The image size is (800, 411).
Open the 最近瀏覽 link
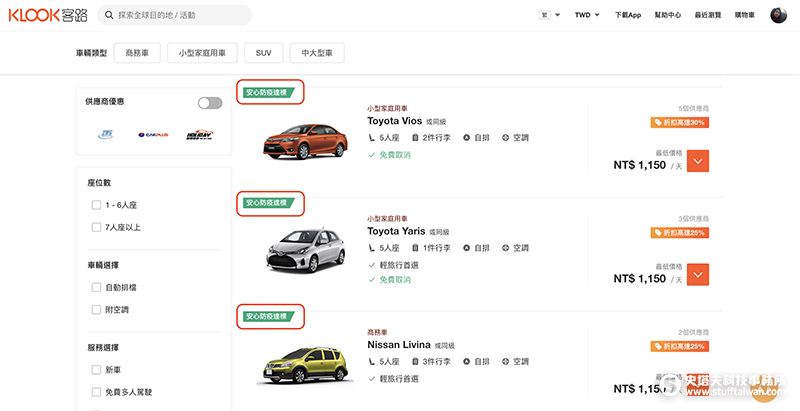(708, 15)
